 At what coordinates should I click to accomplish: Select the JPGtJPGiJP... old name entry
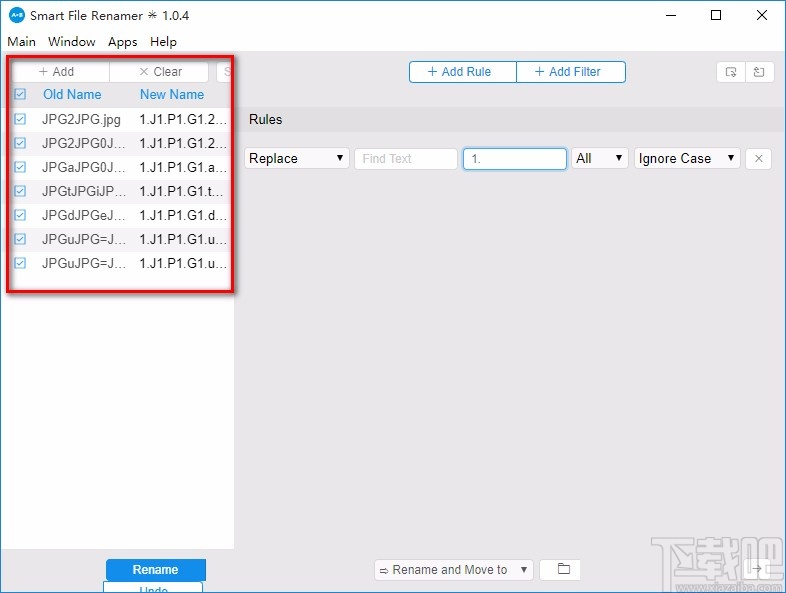tap(84, 191)
